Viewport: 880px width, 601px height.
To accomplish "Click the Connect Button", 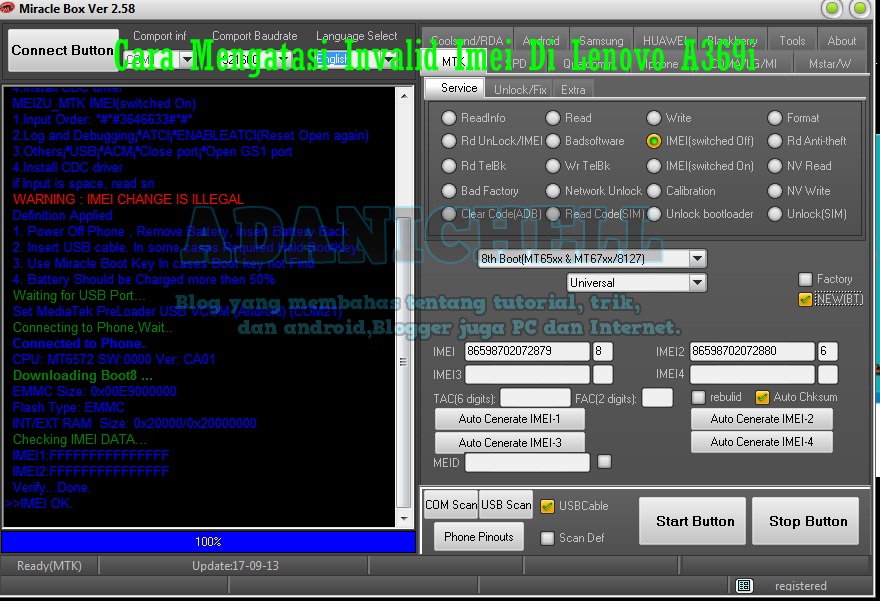I will 63,50.
